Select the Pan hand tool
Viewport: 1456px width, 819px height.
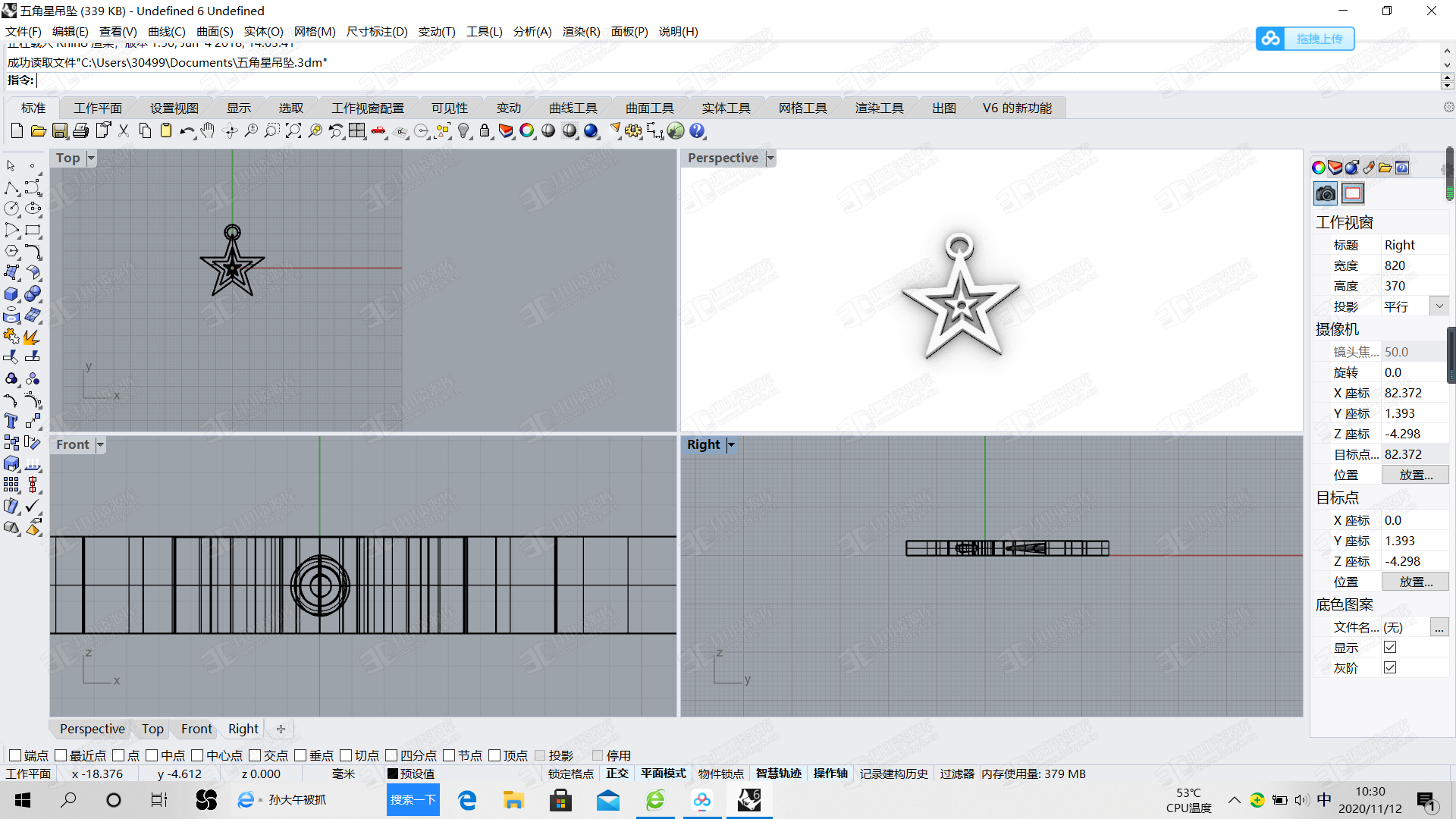tap(208, 131)
